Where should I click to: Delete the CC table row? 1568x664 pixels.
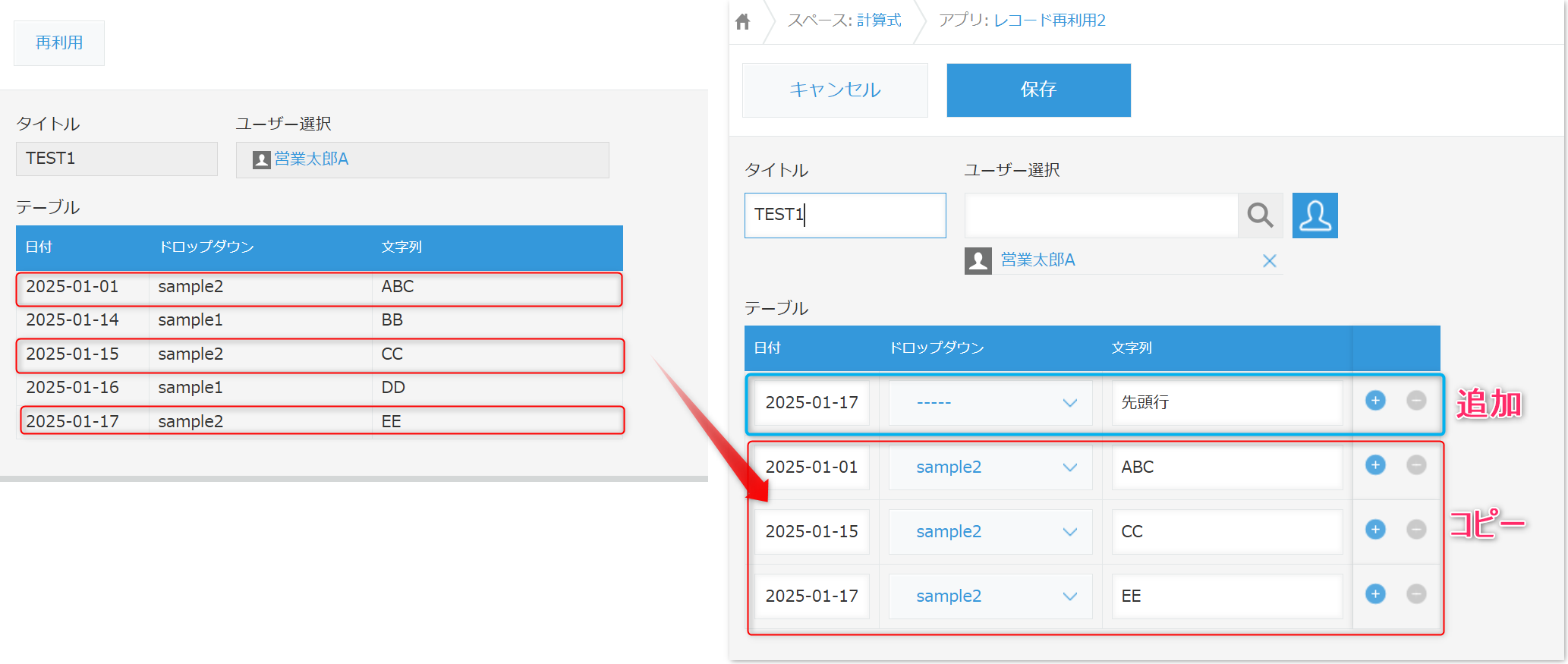[1416, 530]
